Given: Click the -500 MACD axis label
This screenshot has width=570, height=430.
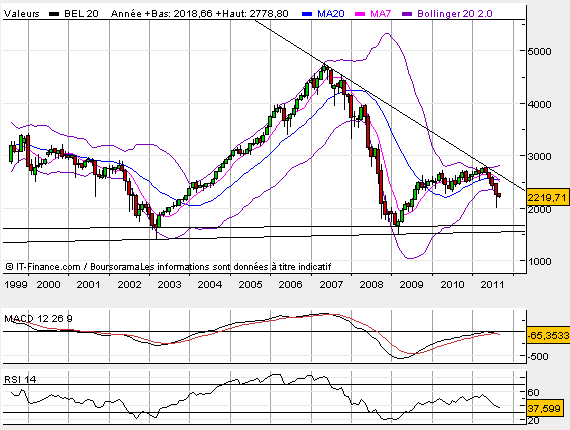Looking at the screenshot, I should point(538,357).
